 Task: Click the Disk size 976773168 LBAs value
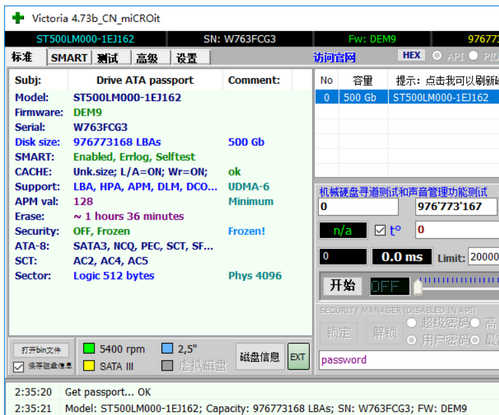pyautogui.click(x=117, y=142)
